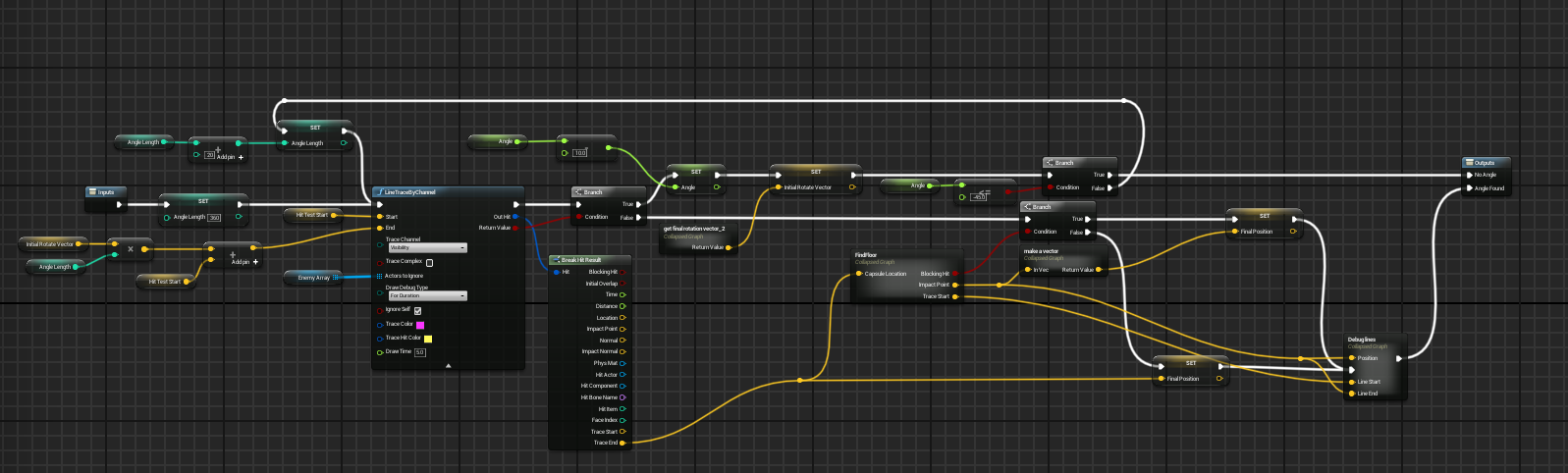Click the Branch icon beside Break Hit Result
The image size is (1568, 473).
pyautogui.click(x=579, y=192)
